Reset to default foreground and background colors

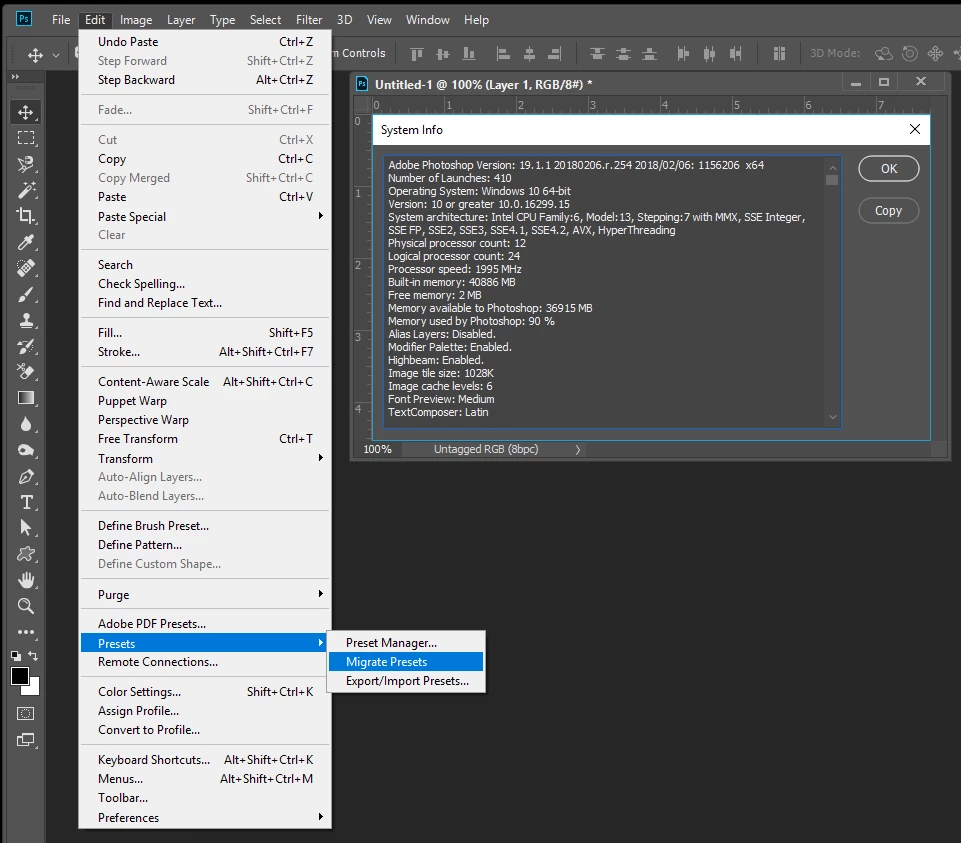(x=16, y=655)
